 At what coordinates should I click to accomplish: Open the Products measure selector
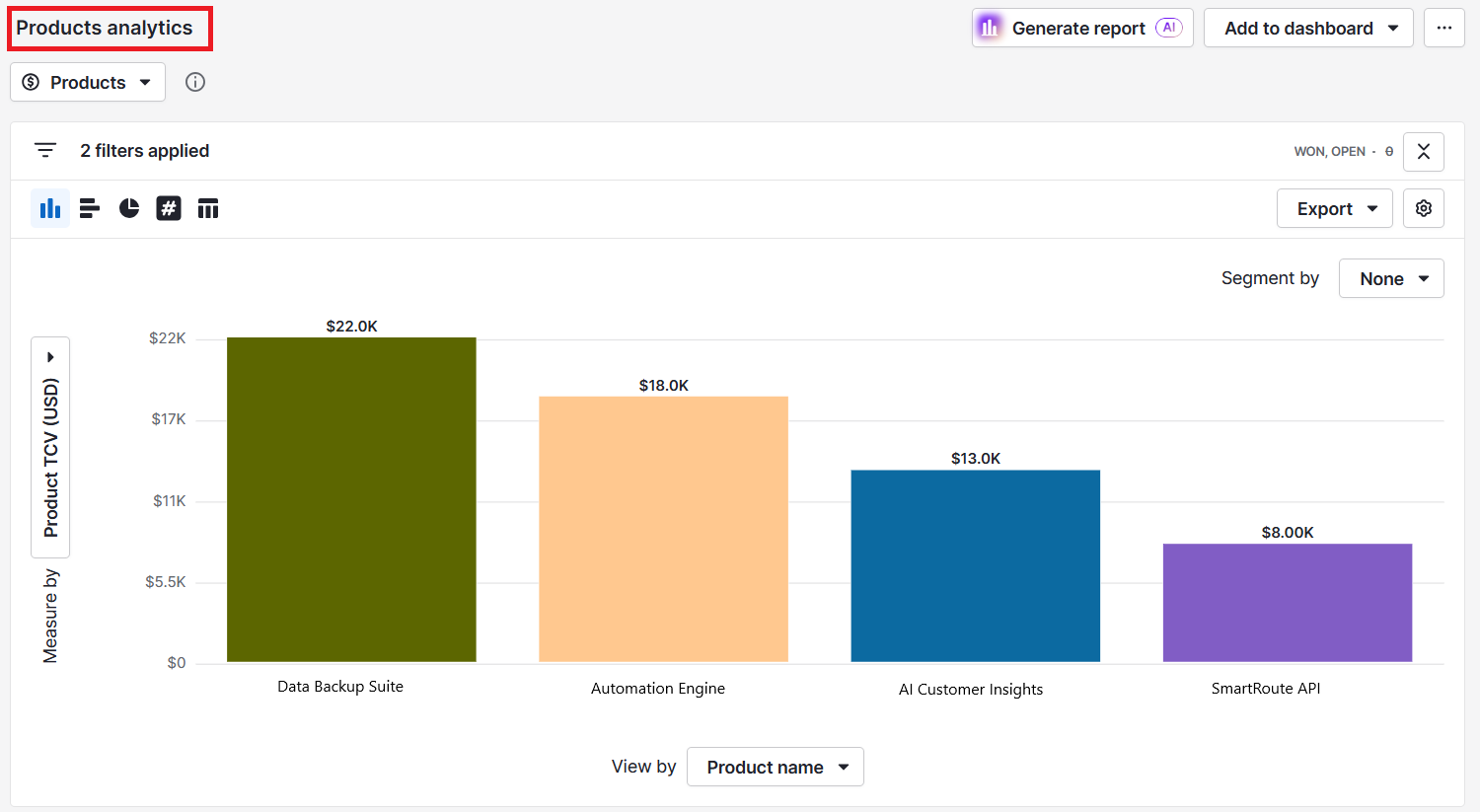[87, 82]
